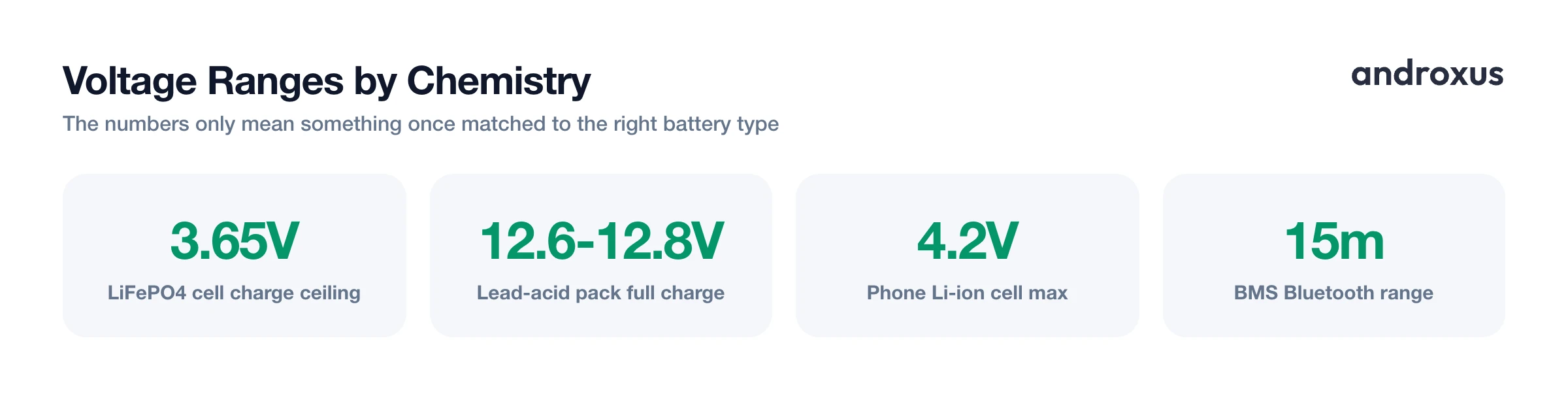The height and width of the screenshot is (400, 1568).
Task: Click the 12.6-12.8V value
Action: 601,241
